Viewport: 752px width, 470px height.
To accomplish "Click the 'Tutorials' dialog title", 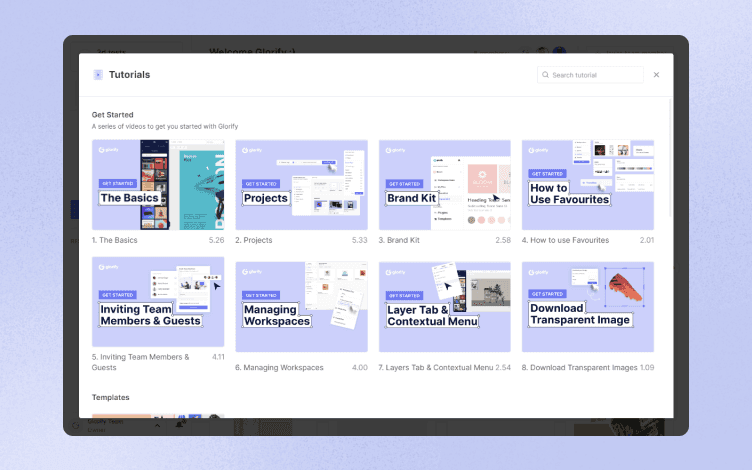I will click(x=129, y=74).
